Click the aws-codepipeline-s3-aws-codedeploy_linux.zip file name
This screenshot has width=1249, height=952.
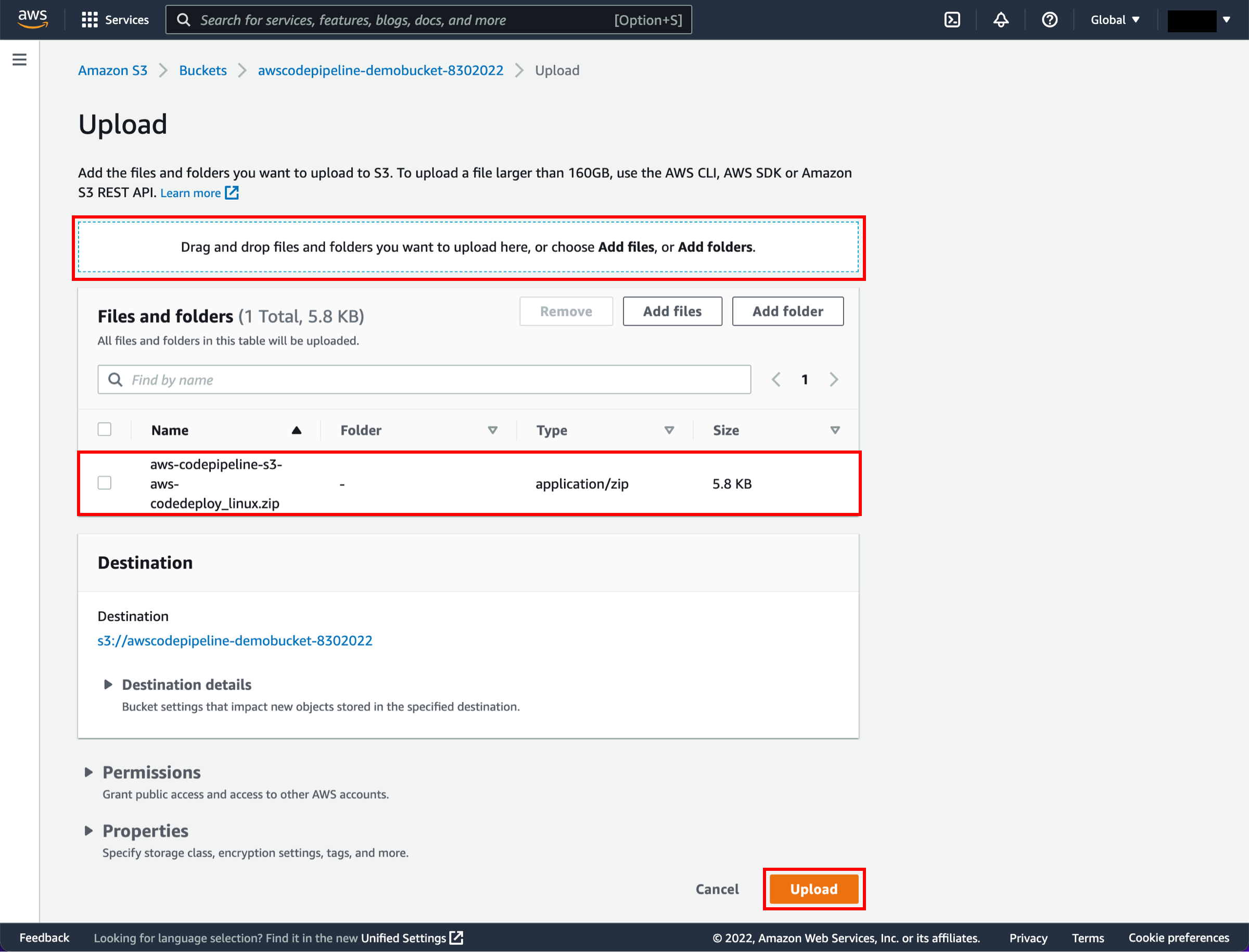point(216,484)
